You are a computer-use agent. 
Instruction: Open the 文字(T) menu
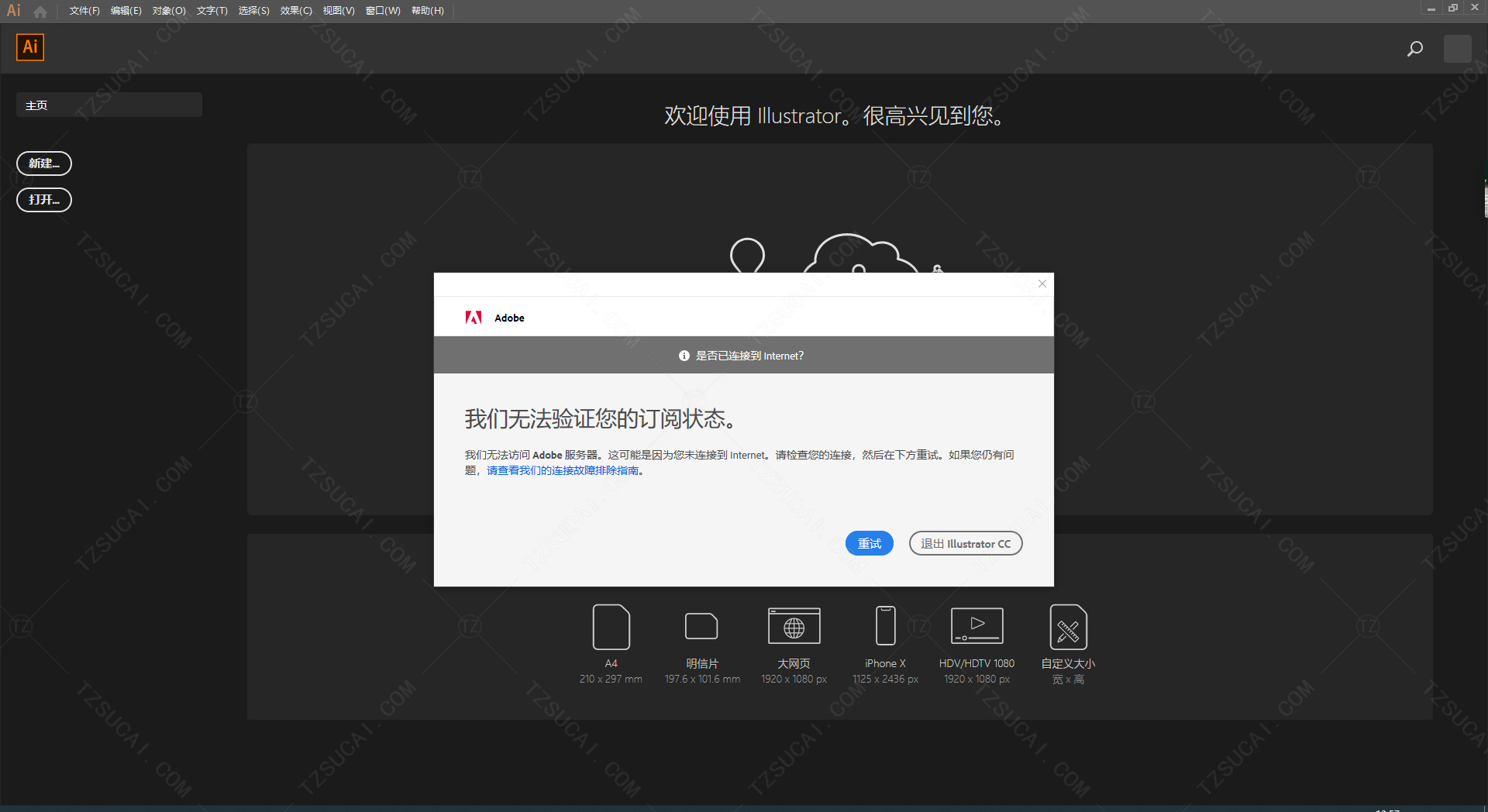coord(212,11)
